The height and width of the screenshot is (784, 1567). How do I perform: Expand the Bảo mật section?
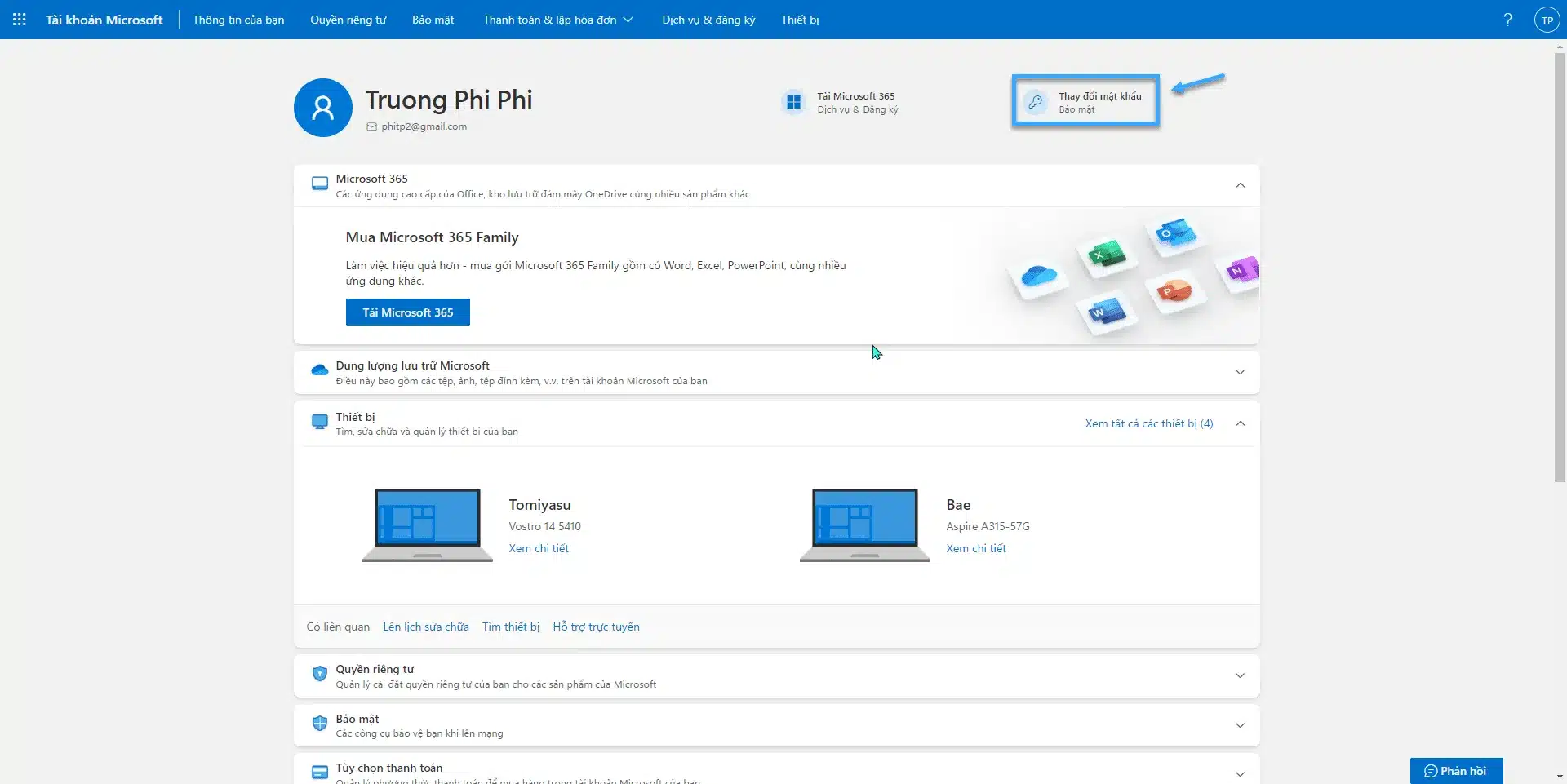(1240, 725)
